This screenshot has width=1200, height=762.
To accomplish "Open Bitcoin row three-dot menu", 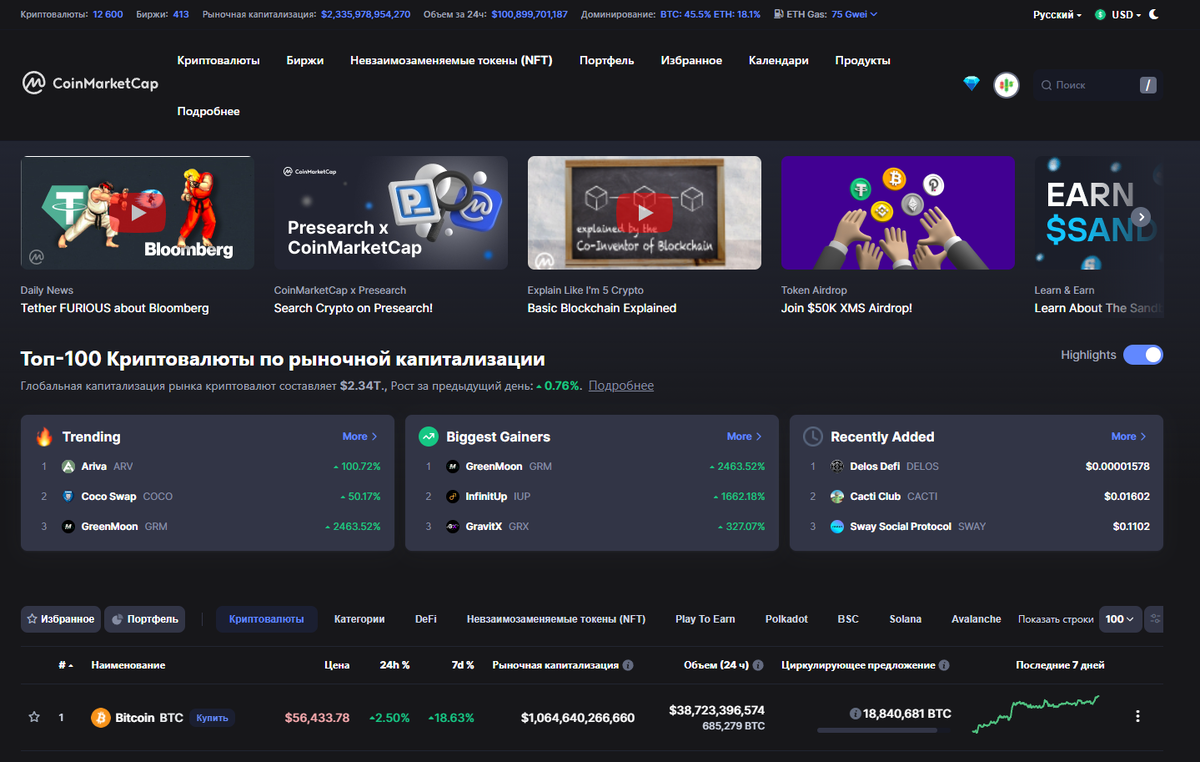I will [x=1137, y=716].
